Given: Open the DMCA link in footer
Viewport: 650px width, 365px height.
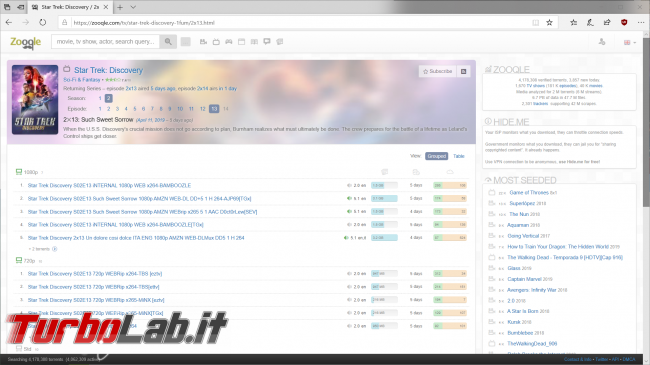Looking at the screenshot, I should 628,359.
